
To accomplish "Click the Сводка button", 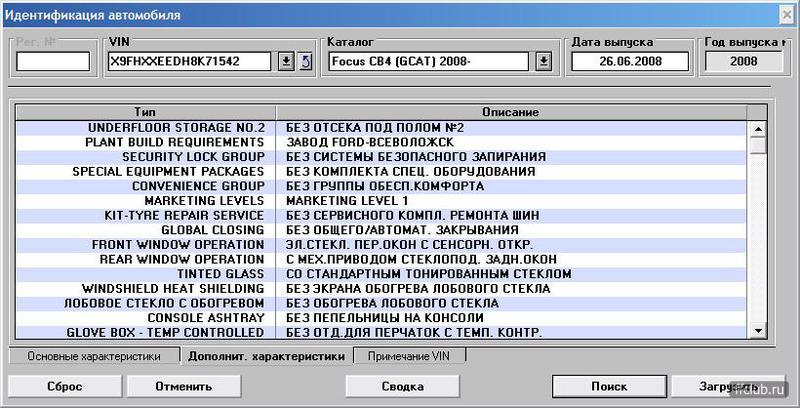I will (403, 386).
